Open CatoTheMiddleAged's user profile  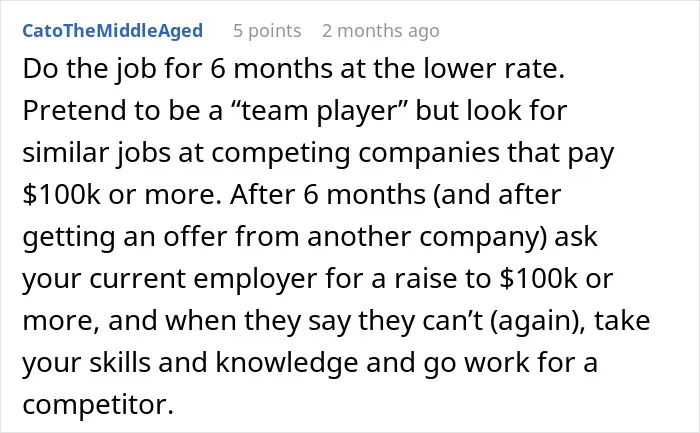pyautogui.click(x=112, y=31)
